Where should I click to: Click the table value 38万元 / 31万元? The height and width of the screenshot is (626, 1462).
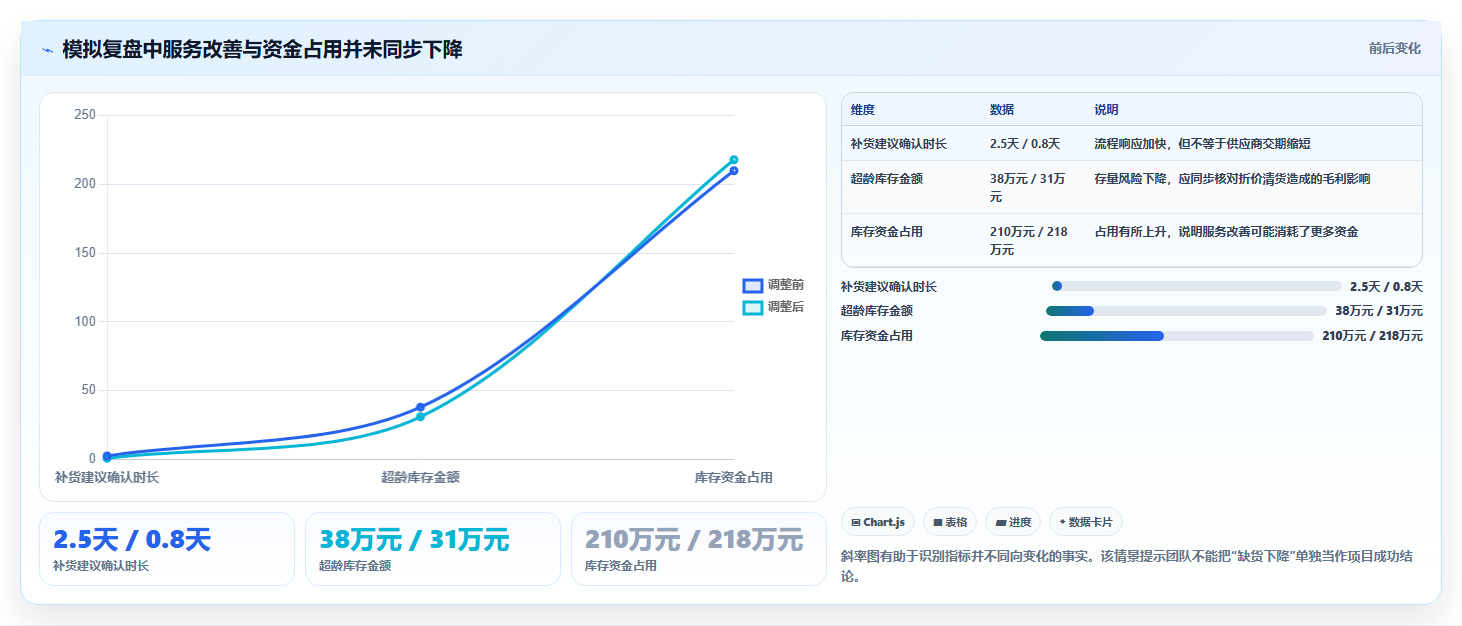(x=1028, y=188)
